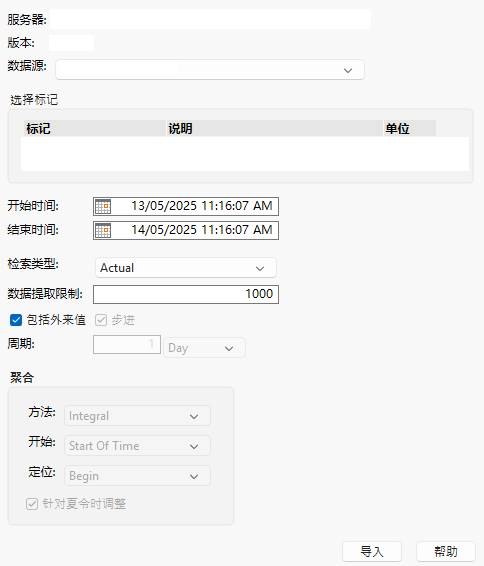Click the 导入 button
Screen dimensions: 484x566
point(372,552)
